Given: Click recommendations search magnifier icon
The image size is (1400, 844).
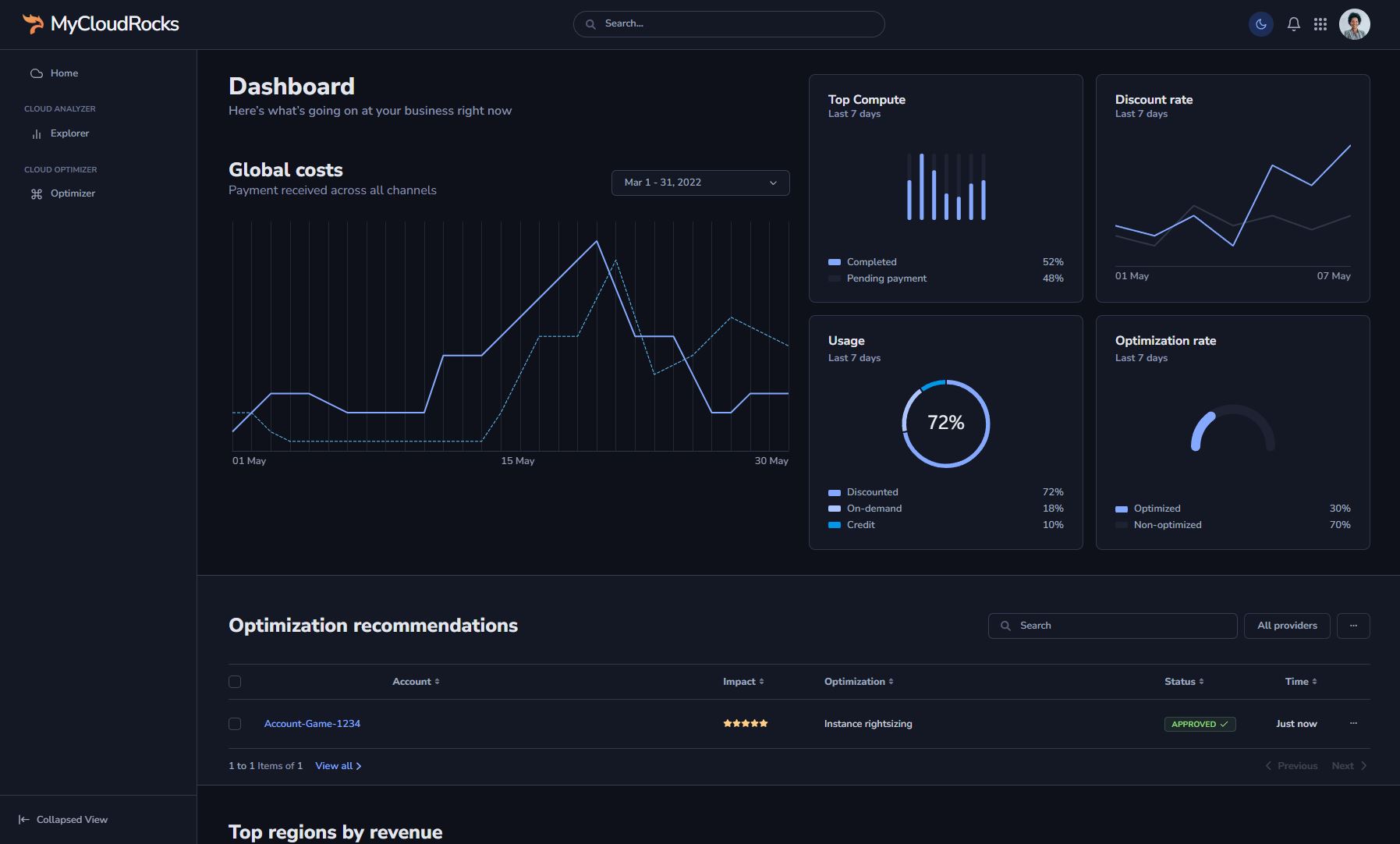Looking at the screenshot, I should click(x=1005, y=626).
